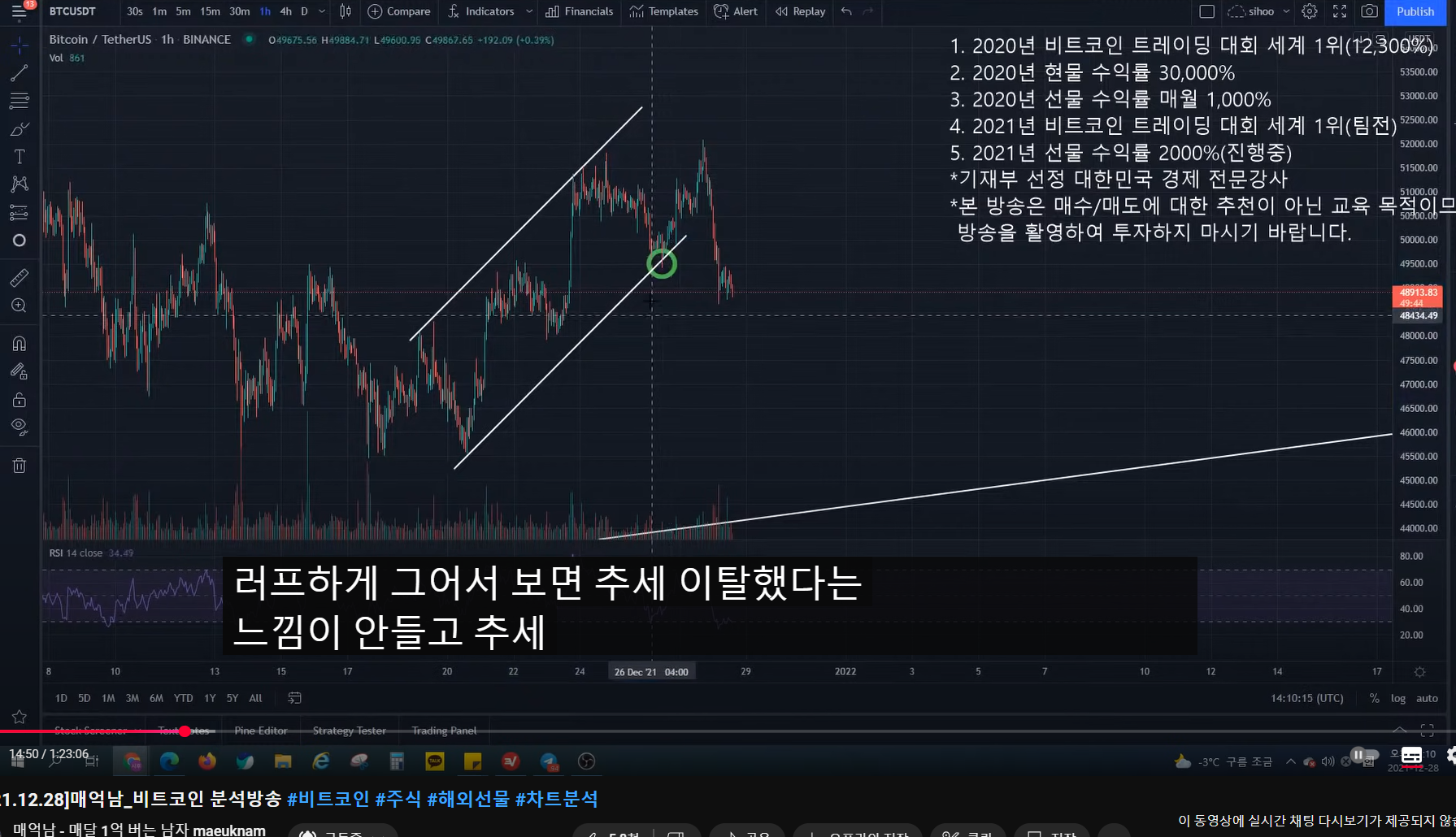Click Firefox icon in the taskbar
Viewport: 1456px width, 837px height.
pos(207,761)
